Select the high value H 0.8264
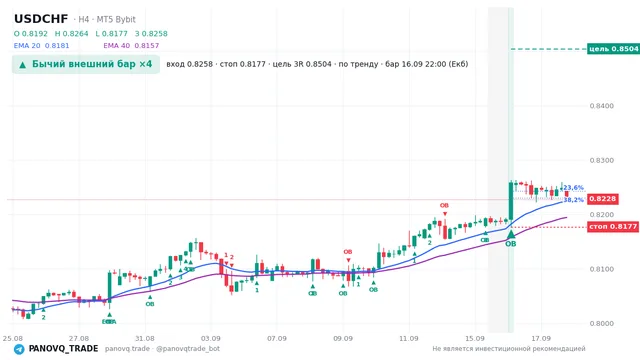Screen dimensions: 640x360 [x=71, y=33]
